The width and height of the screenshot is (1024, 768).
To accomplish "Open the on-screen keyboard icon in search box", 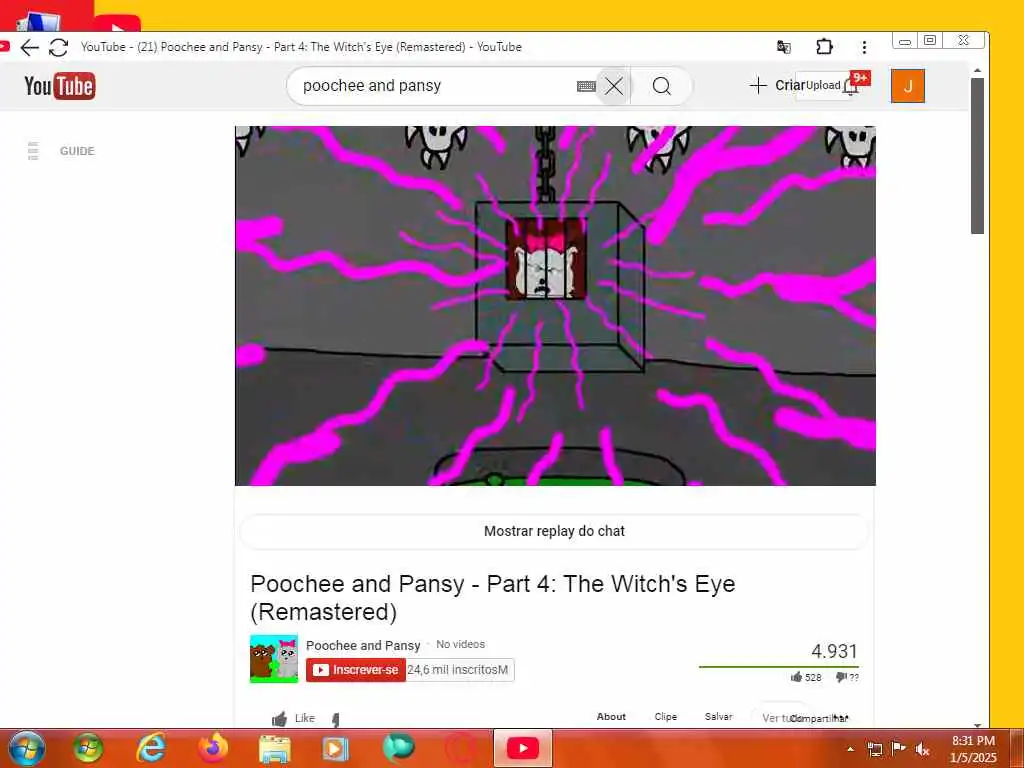I will (586, 86).
